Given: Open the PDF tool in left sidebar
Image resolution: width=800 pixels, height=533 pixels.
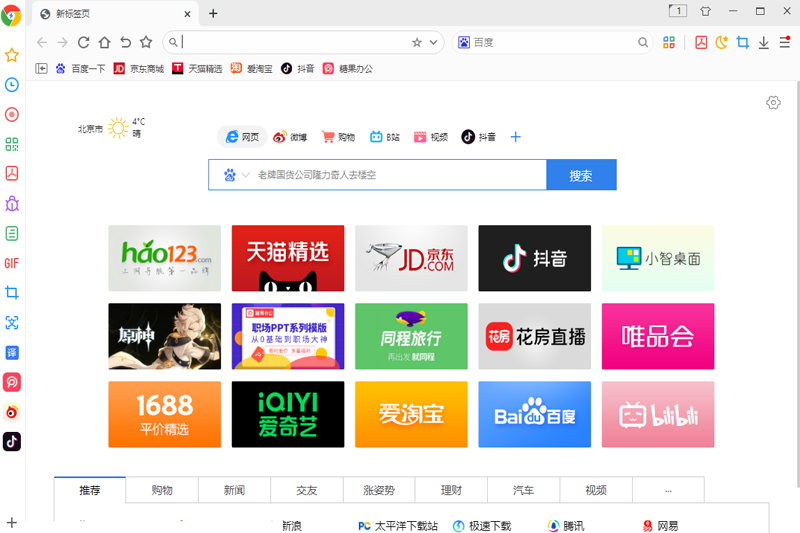Looking at the screenshot, I should pos(12,173).
